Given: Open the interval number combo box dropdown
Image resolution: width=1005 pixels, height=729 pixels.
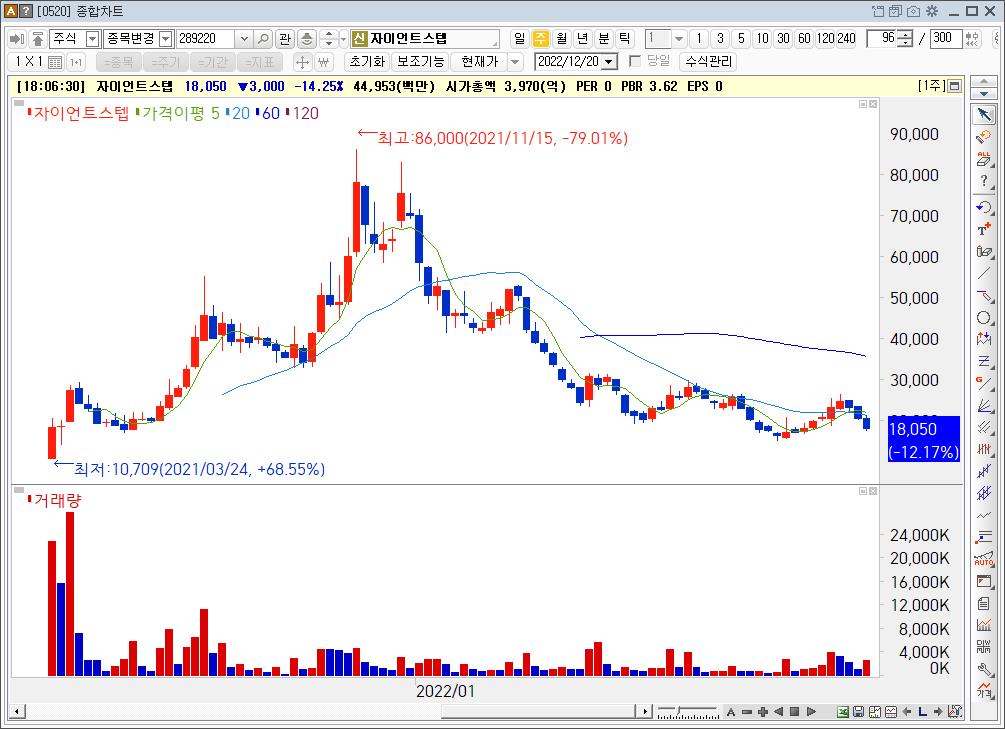Looking at the screenshot, I should tap(679, 39).
